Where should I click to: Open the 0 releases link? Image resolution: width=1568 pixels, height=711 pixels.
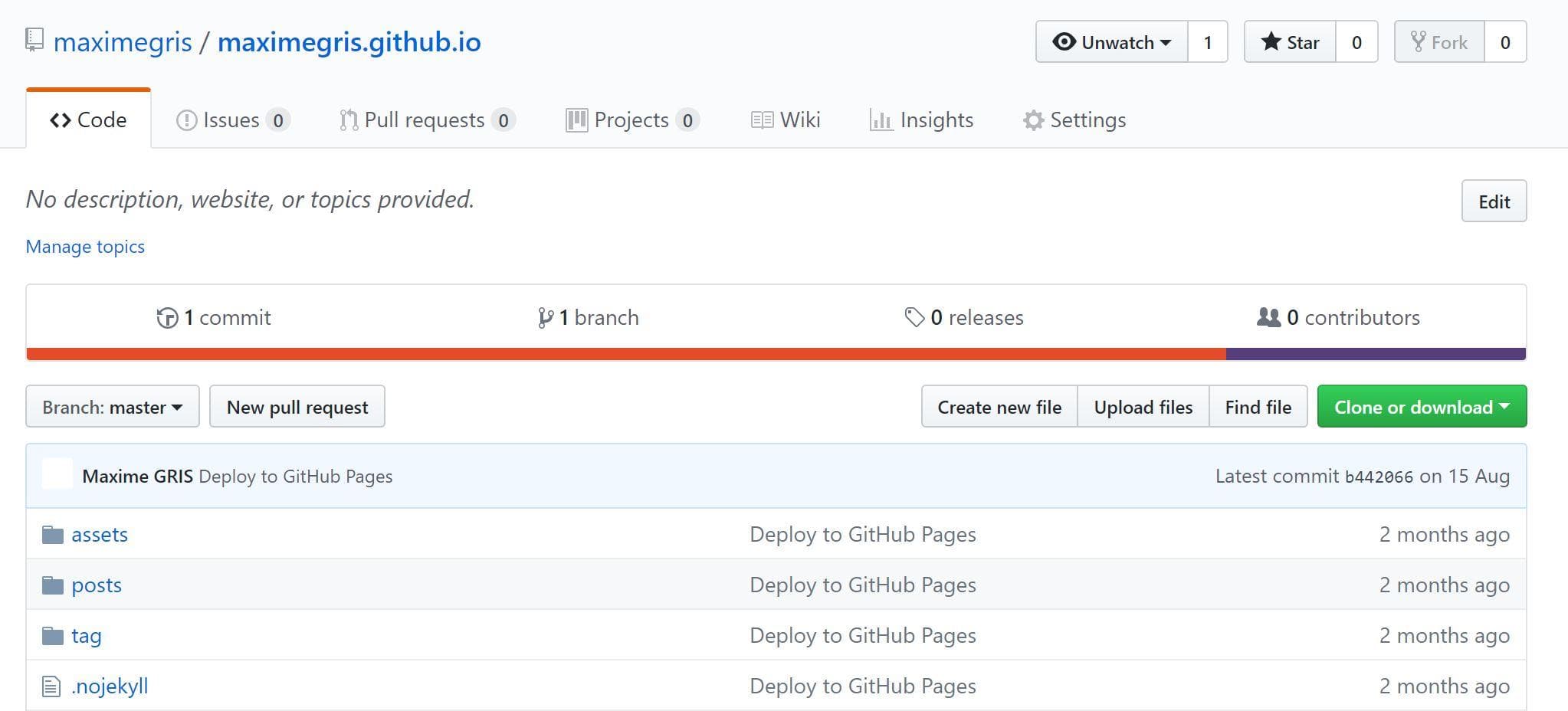click(x=964, y=317)
